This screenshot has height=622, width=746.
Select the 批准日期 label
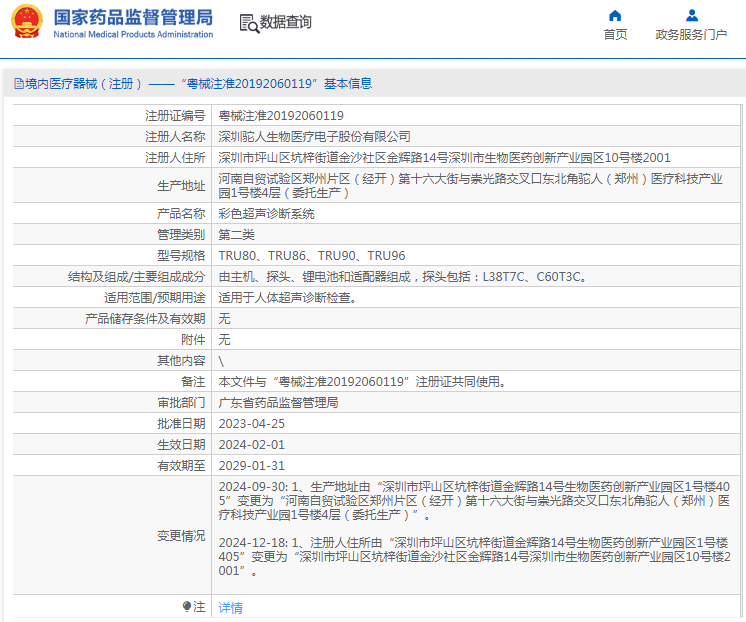[x=181, y=424]
